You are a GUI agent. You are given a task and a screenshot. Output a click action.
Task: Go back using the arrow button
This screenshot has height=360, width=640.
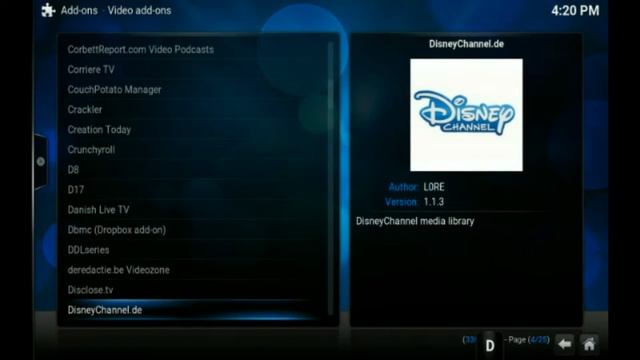[x=564, y=344]
